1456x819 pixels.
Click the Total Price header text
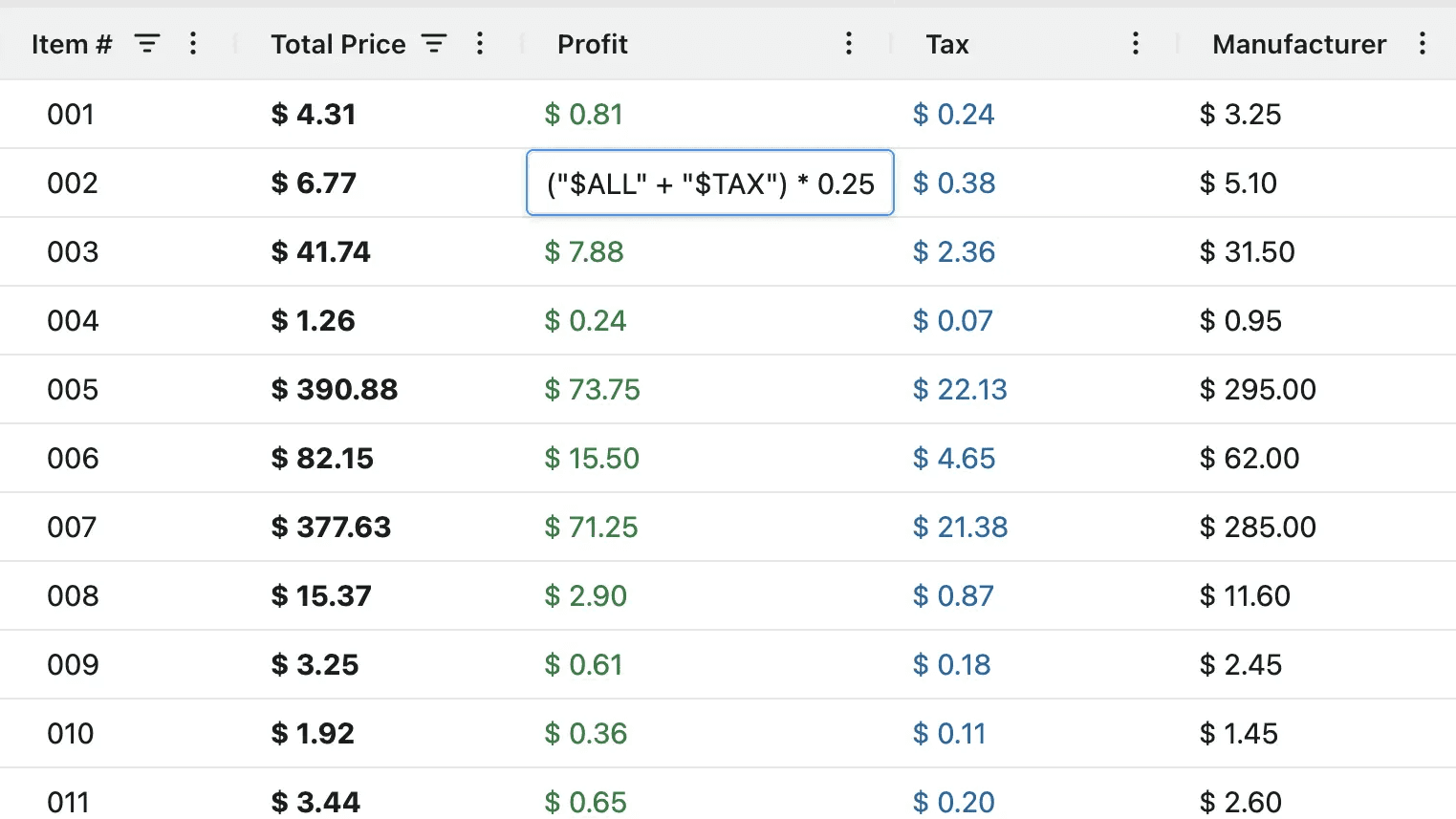pos(337,44)
